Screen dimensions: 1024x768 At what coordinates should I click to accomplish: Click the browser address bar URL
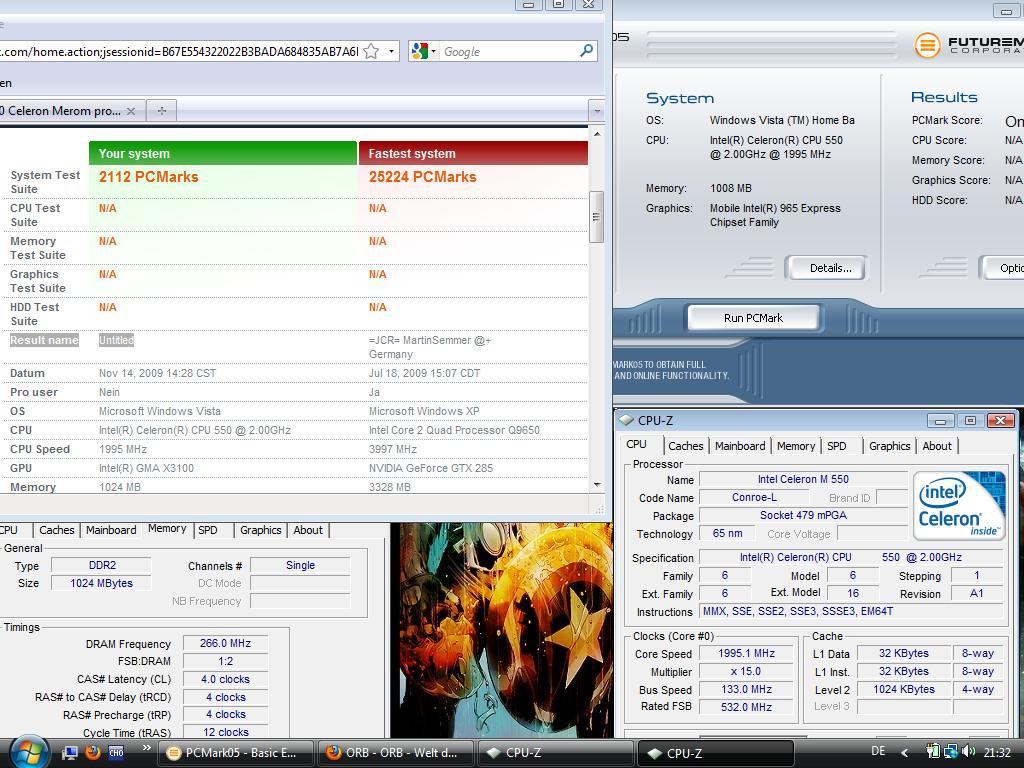click(x=179, y=52)
